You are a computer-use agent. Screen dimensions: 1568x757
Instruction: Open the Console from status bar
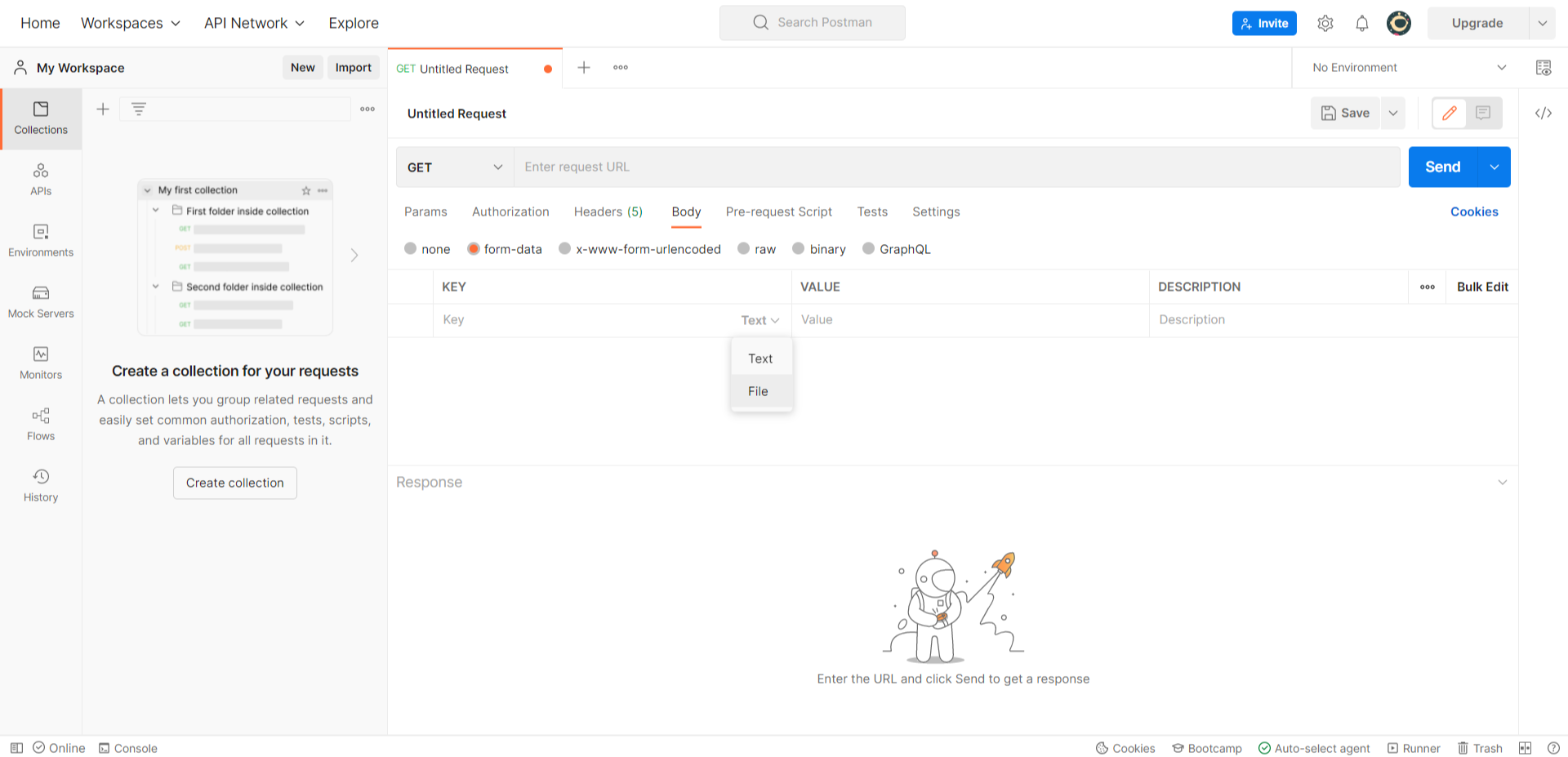point(127,748)
